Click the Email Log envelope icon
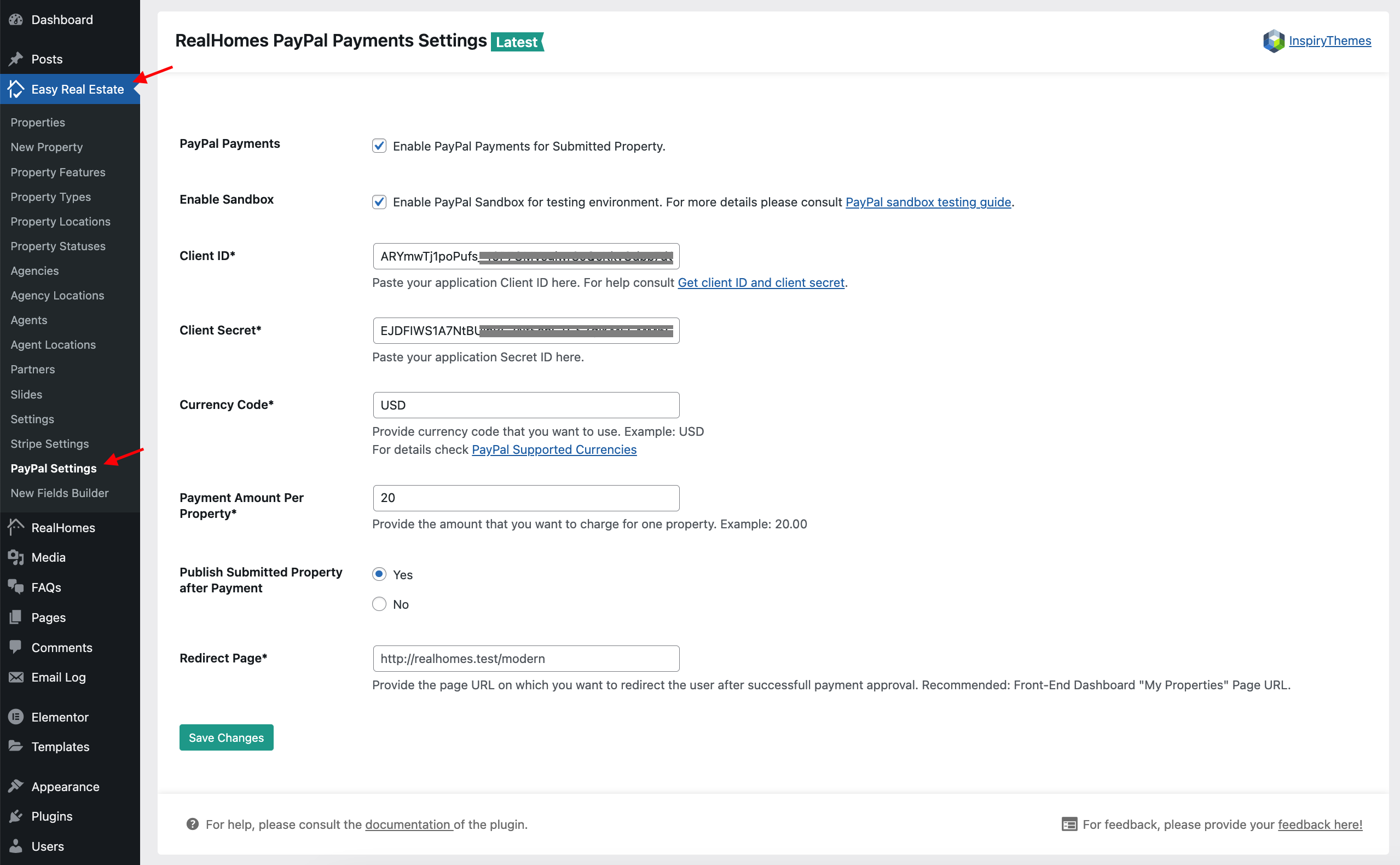Screen dimensions: 1400x865 tap(16, 677)
